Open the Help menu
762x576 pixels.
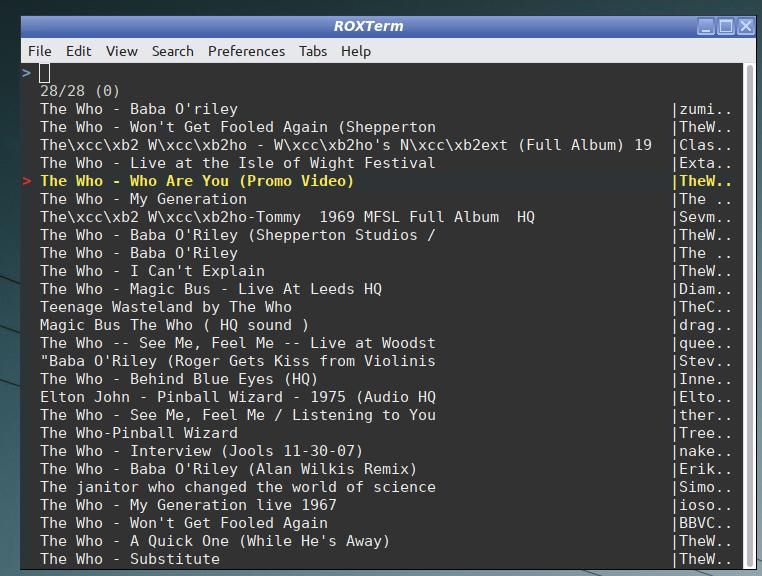356,51
